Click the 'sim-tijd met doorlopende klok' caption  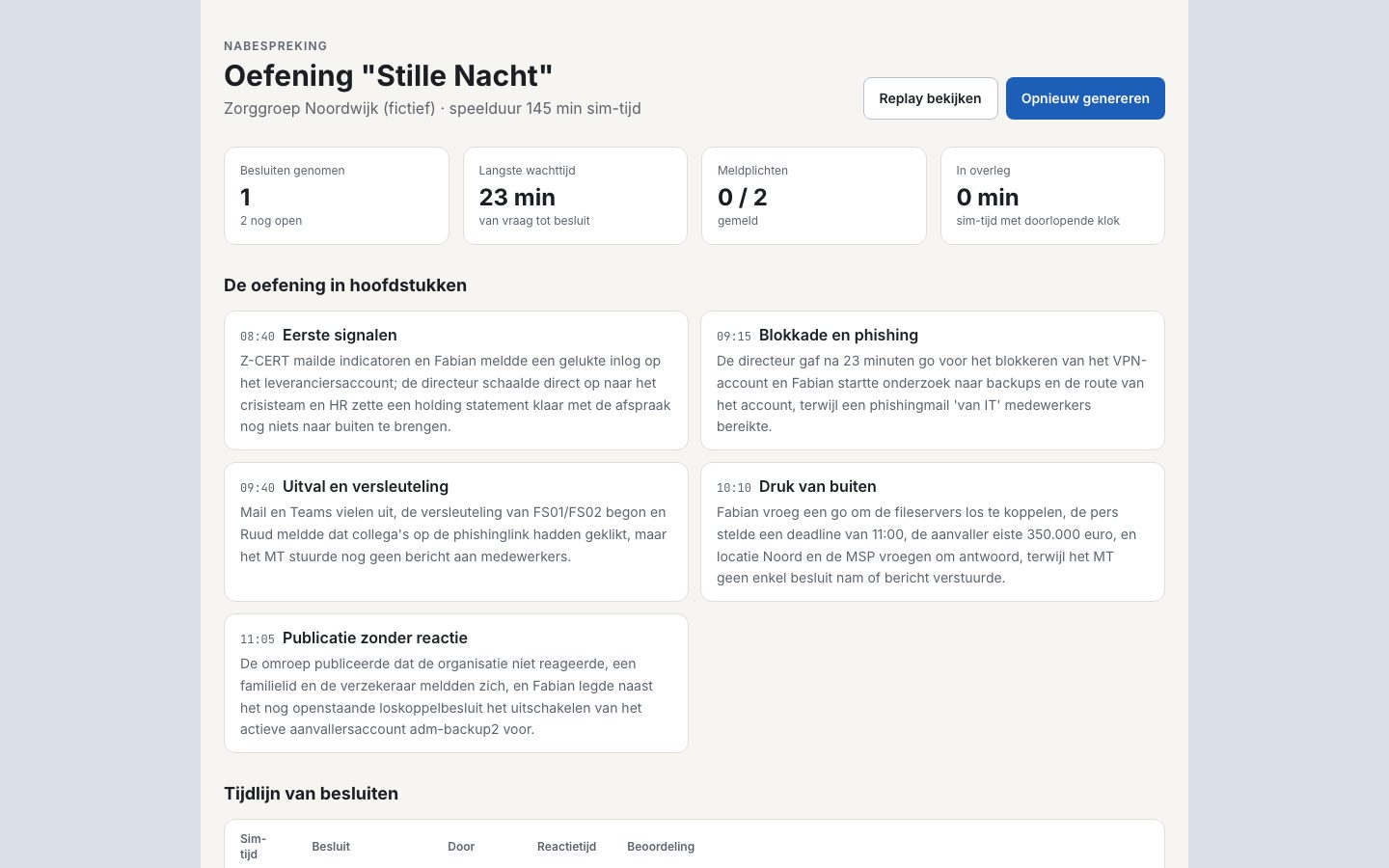pos(1038,221)
